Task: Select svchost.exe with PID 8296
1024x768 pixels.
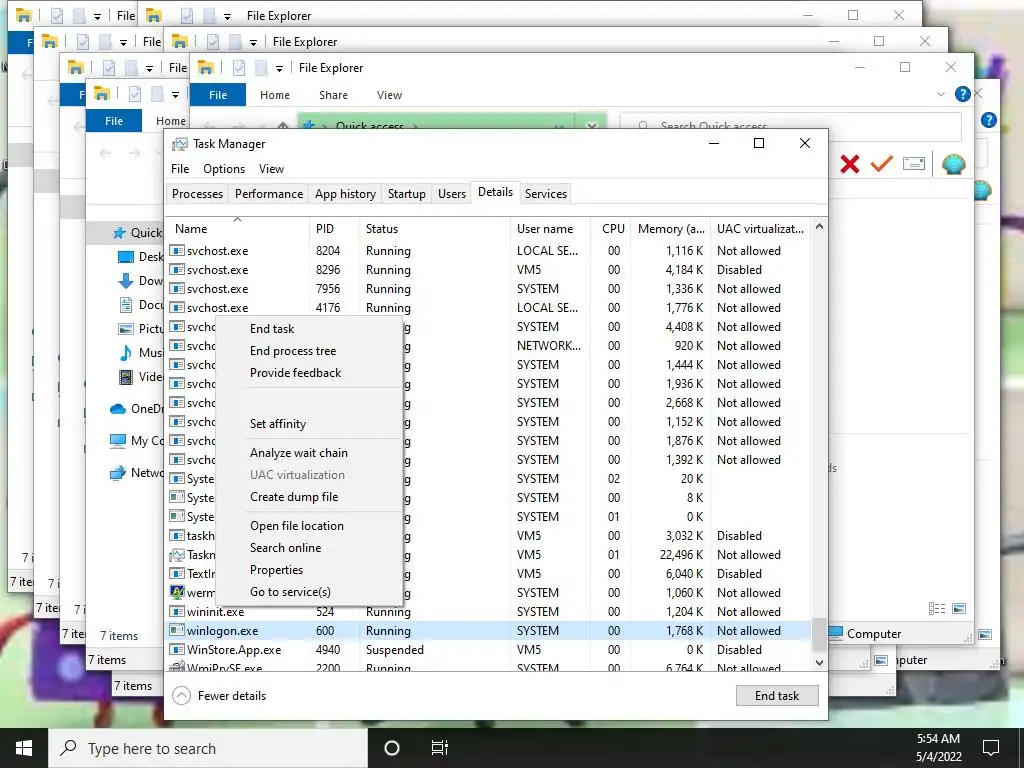Action: click(x=488, y=270)
